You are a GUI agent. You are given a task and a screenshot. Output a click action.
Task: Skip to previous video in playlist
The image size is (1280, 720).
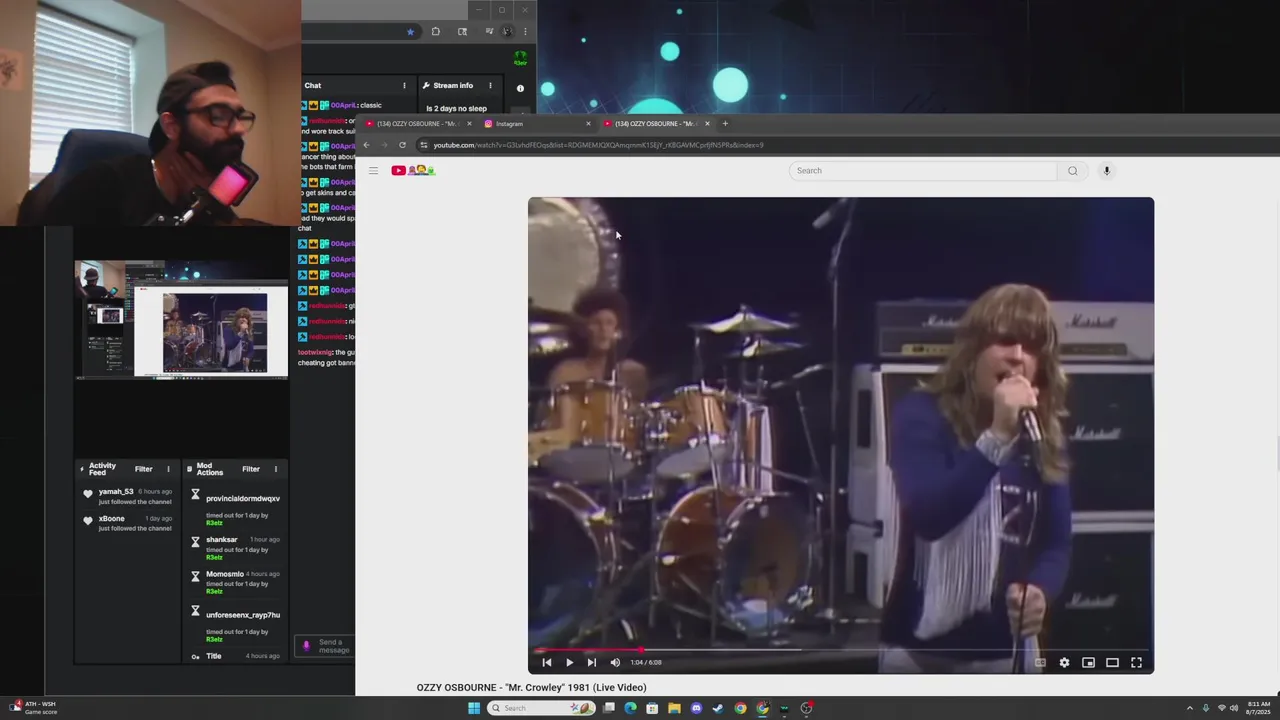546,662
